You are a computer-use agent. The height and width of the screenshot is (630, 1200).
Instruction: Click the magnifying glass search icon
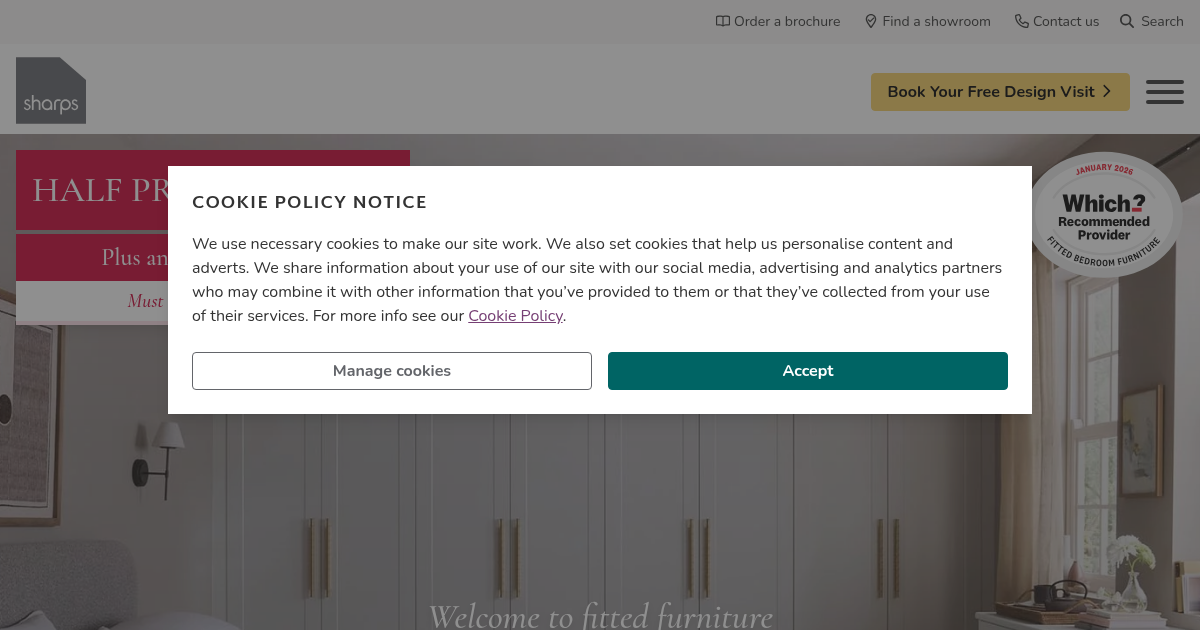pos(1127,21)
